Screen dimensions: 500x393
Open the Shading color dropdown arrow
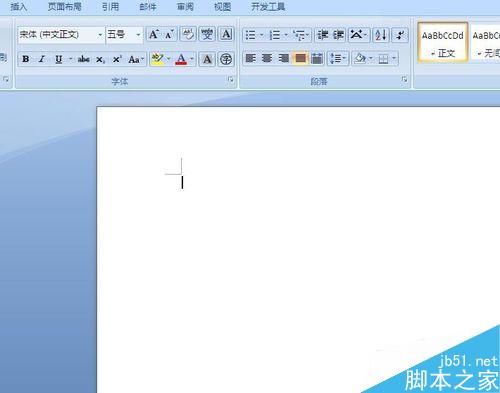(x=371, y=59)
